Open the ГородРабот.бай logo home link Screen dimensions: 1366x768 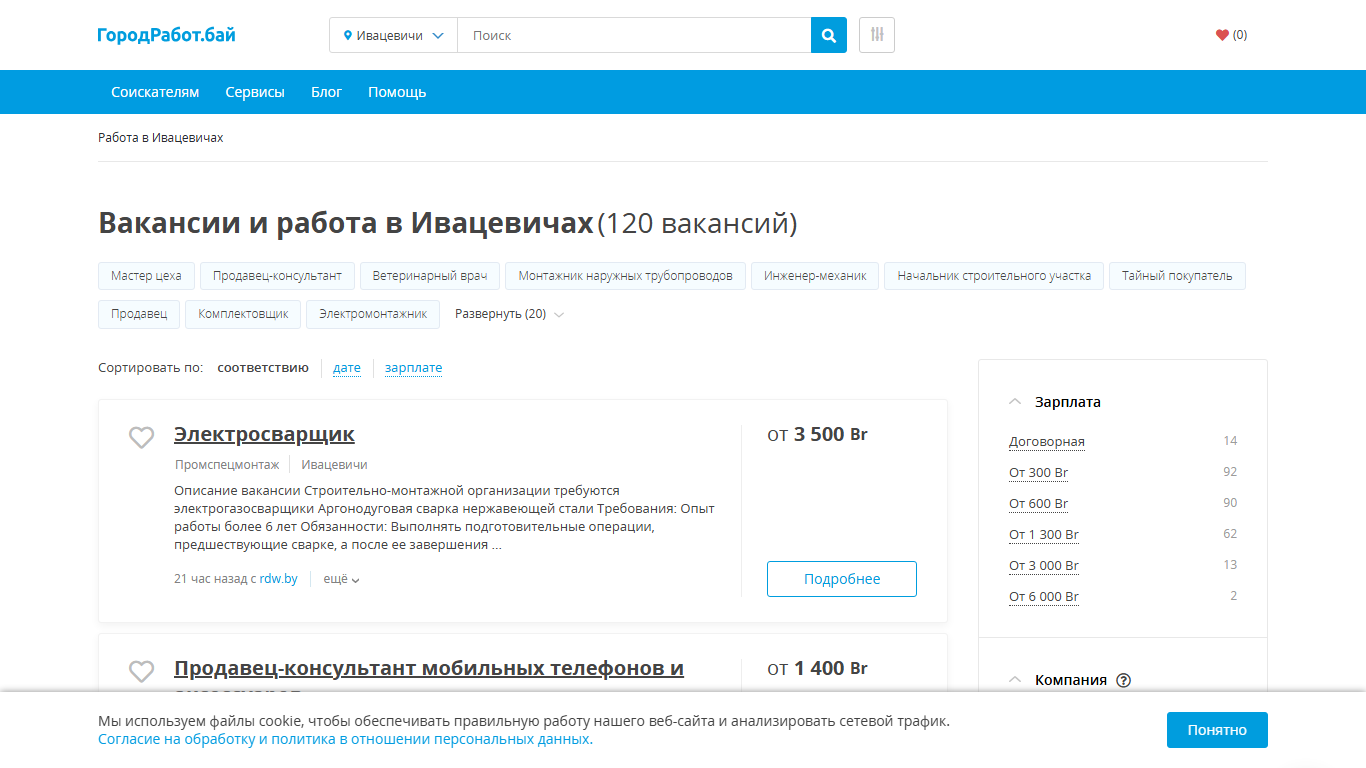pyautogui.click(x=166, y=35)
